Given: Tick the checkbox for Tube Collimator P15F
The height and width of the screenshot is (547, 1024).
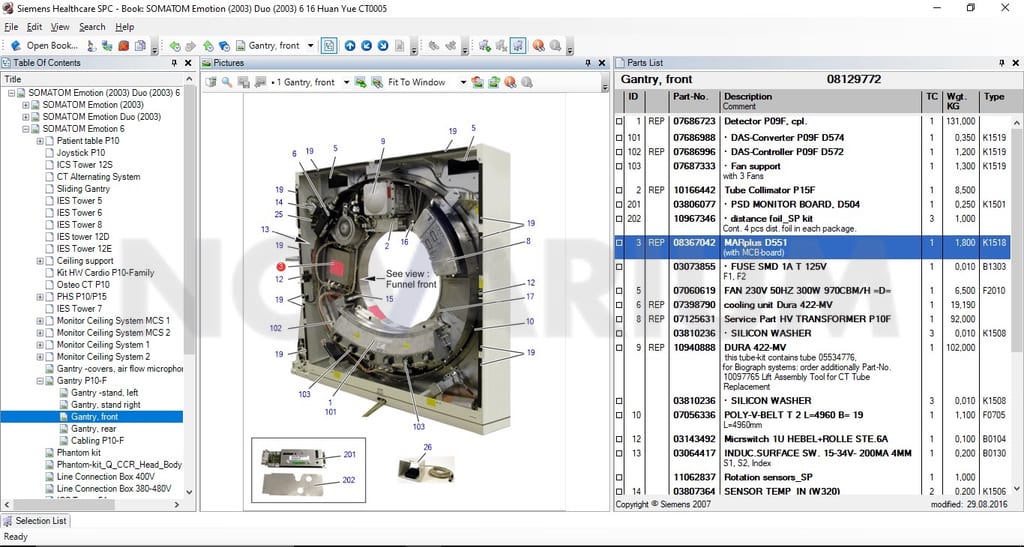Looking at the screenshot, I should [619, 191].
